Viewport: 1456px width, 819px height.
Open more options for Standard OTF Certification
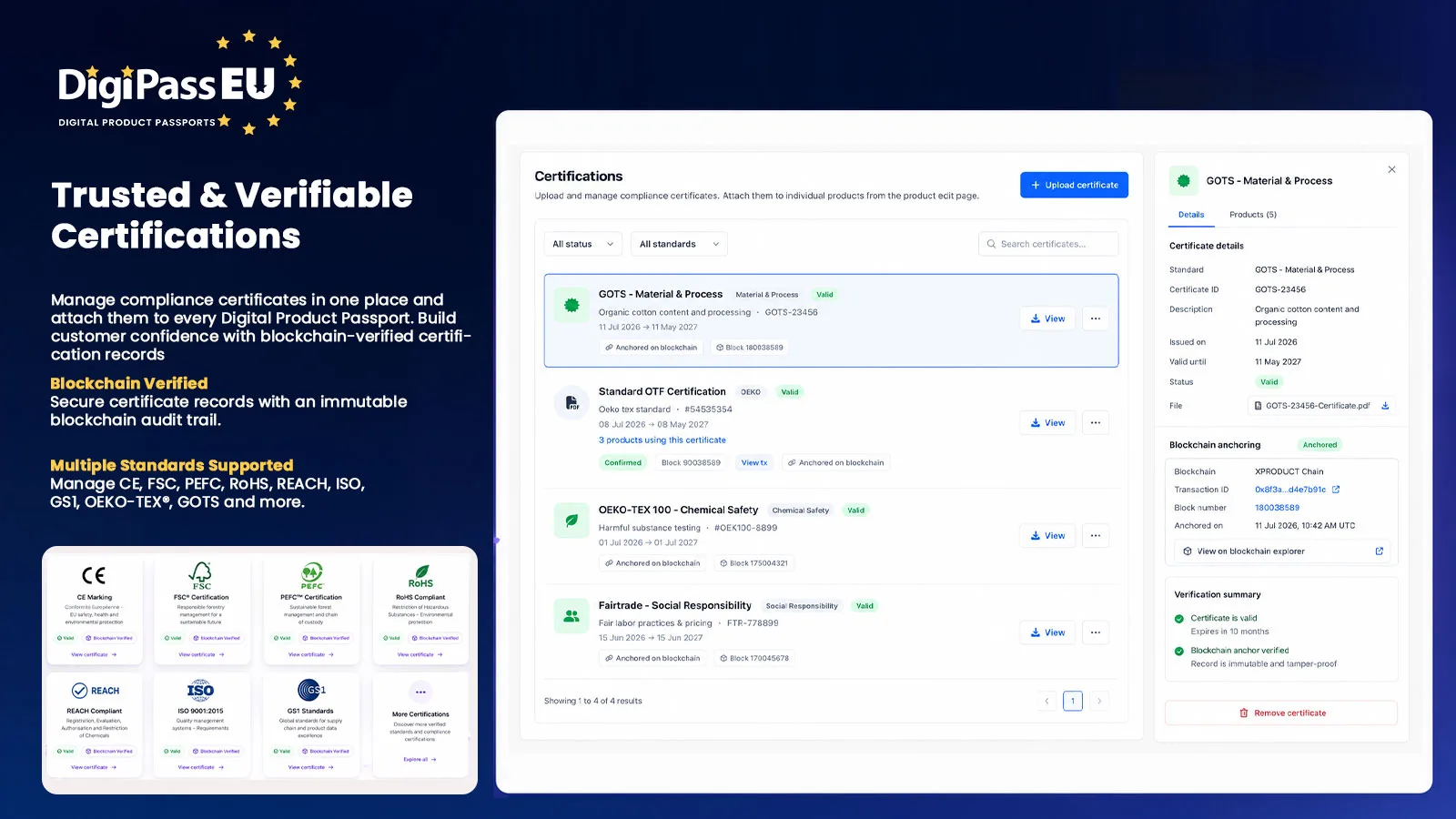click(1096, 422)
